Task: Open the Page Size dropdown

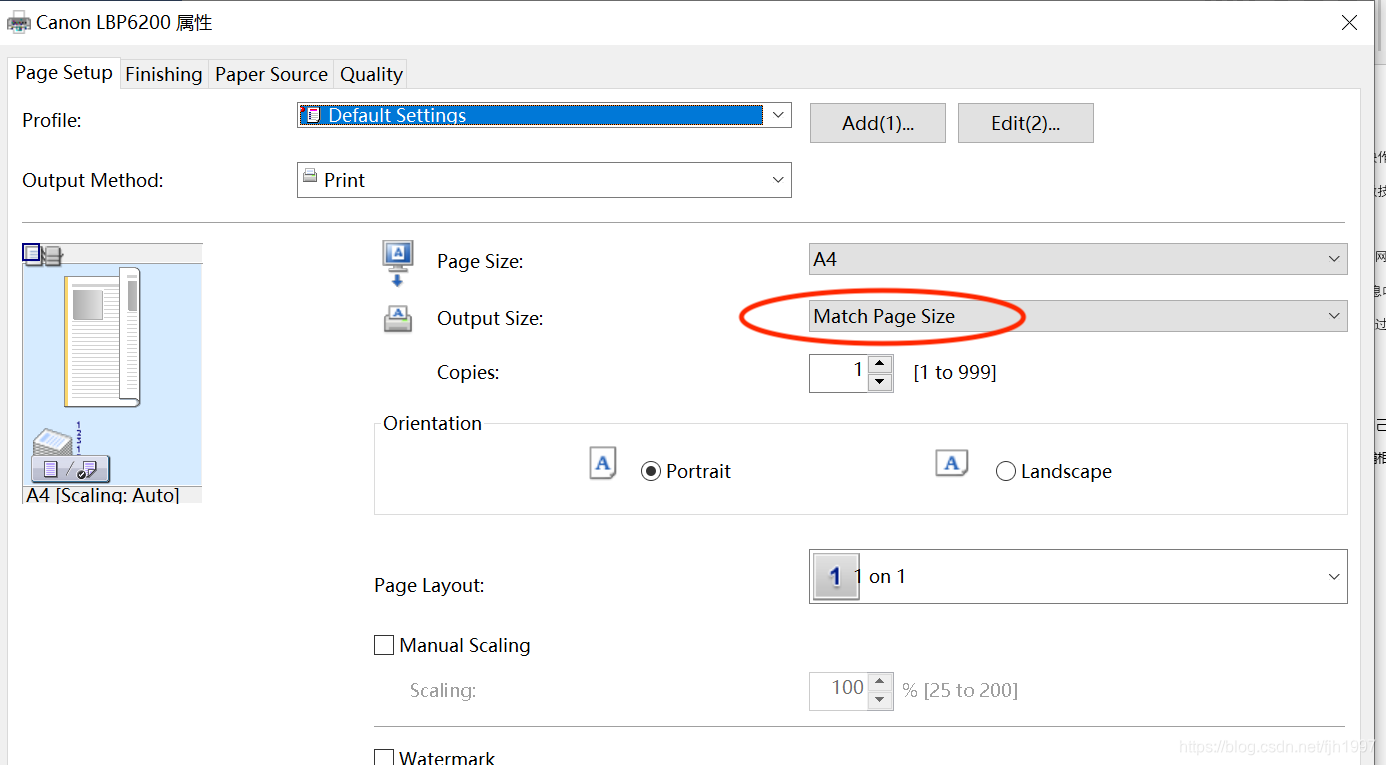Action: 1078,259
